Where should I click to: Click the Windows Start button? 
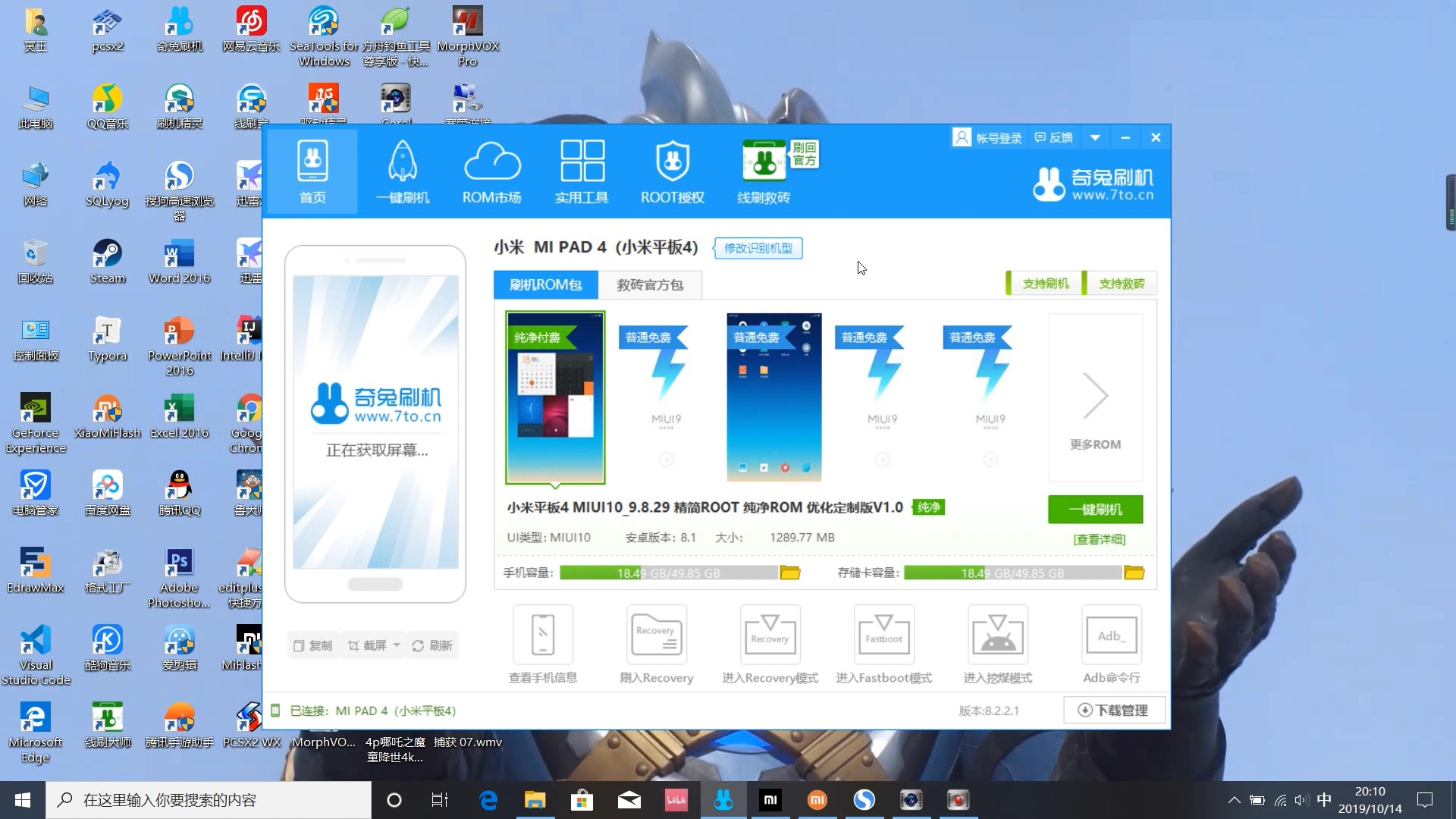tap(23, 800)
